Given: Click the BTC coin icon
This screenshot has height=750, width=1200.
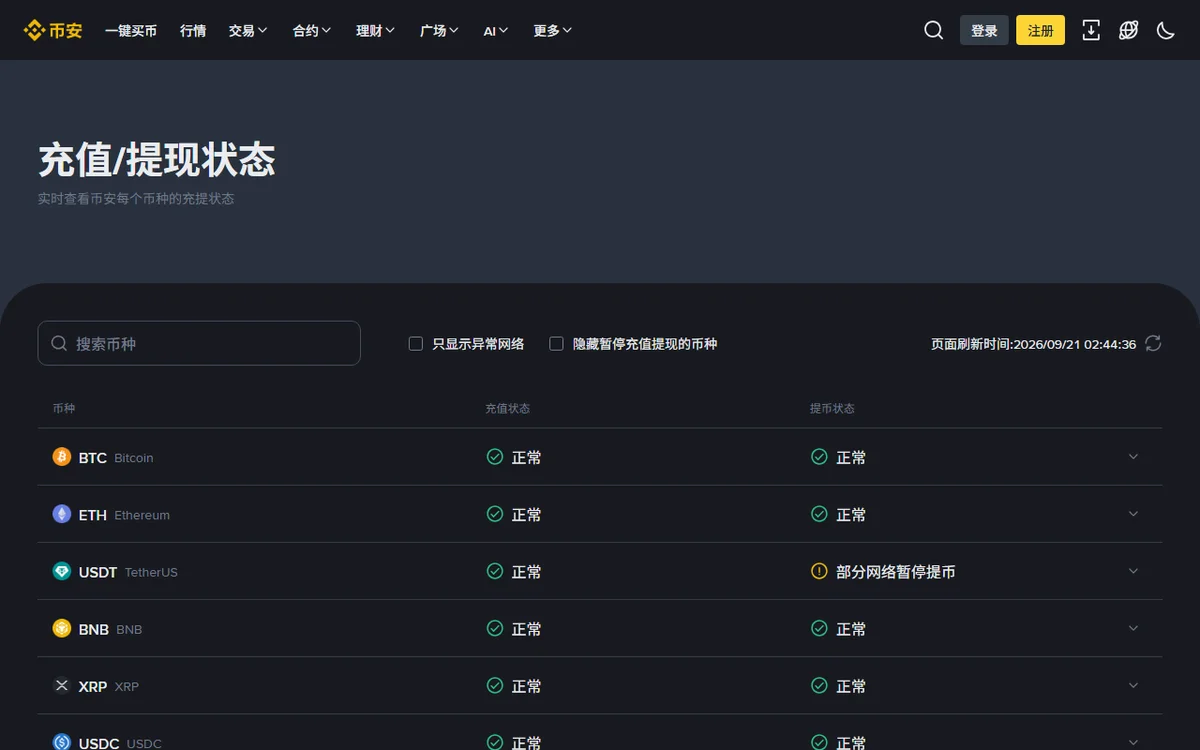Looking at the screenshot, I should point(62,457).
